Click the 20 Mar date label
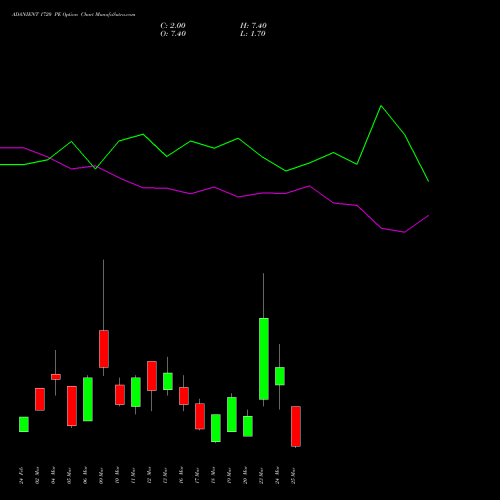Screen dimensions: 500x500 pos(245,475)
